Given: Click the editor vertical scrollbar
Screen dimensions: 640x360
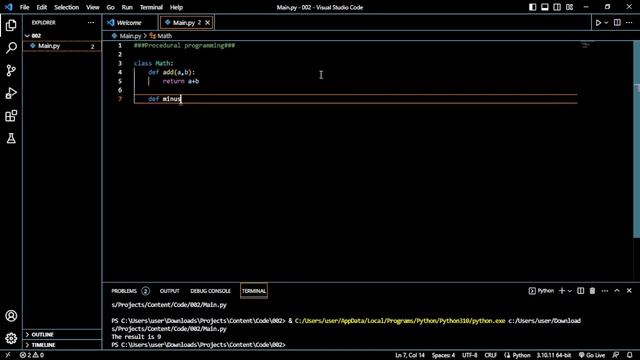Looking at the screenshot, I should coord(636,139).
